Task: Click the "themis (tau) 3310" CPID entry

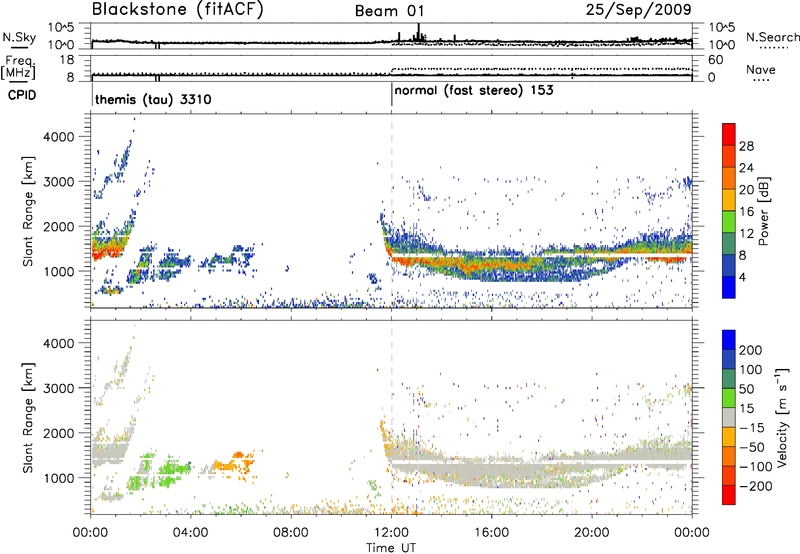Action: coord(153,99)
